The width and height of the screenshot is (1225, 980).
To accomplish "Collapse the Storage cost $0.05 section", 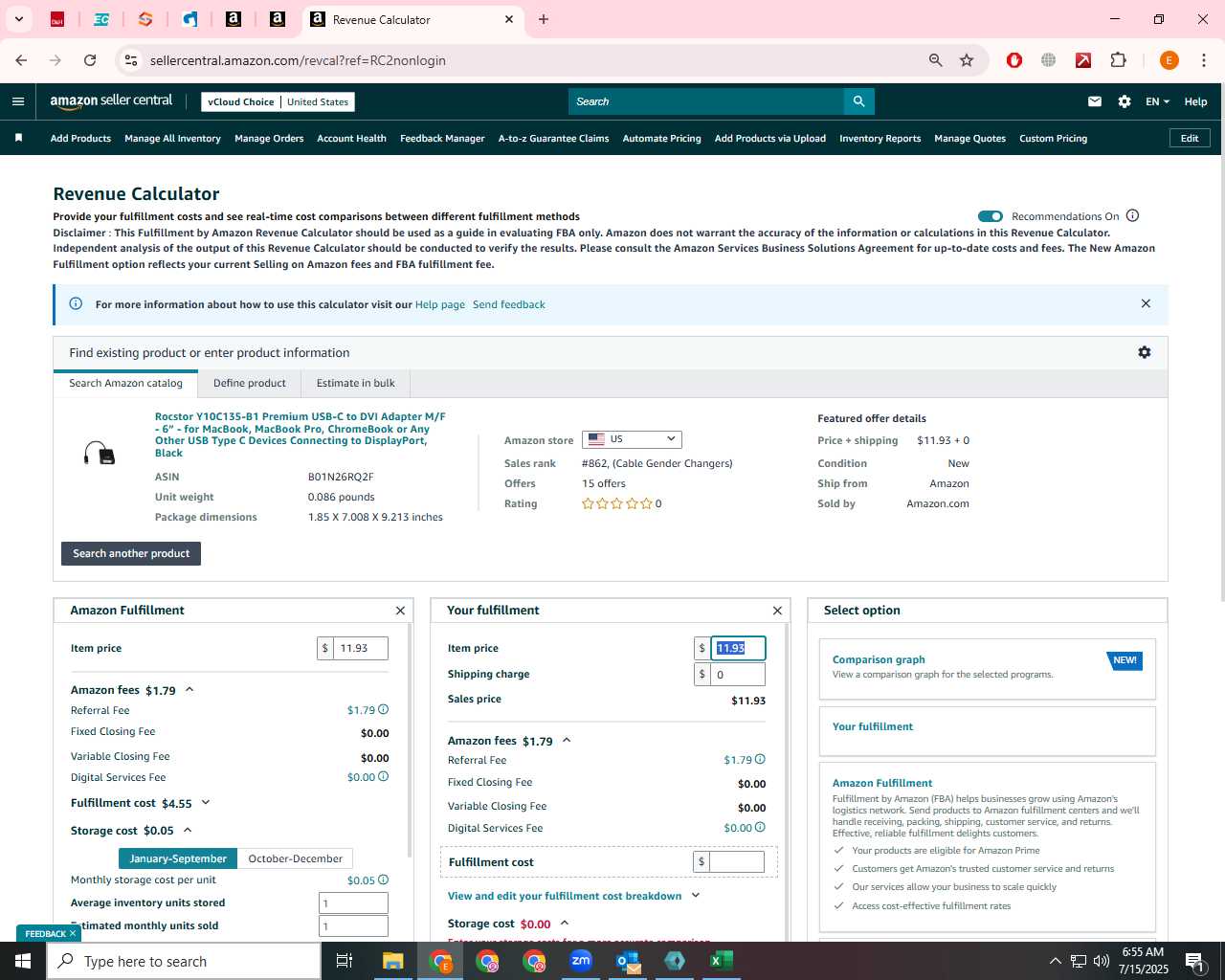I will pyautogui.click(x=188, y=830).
